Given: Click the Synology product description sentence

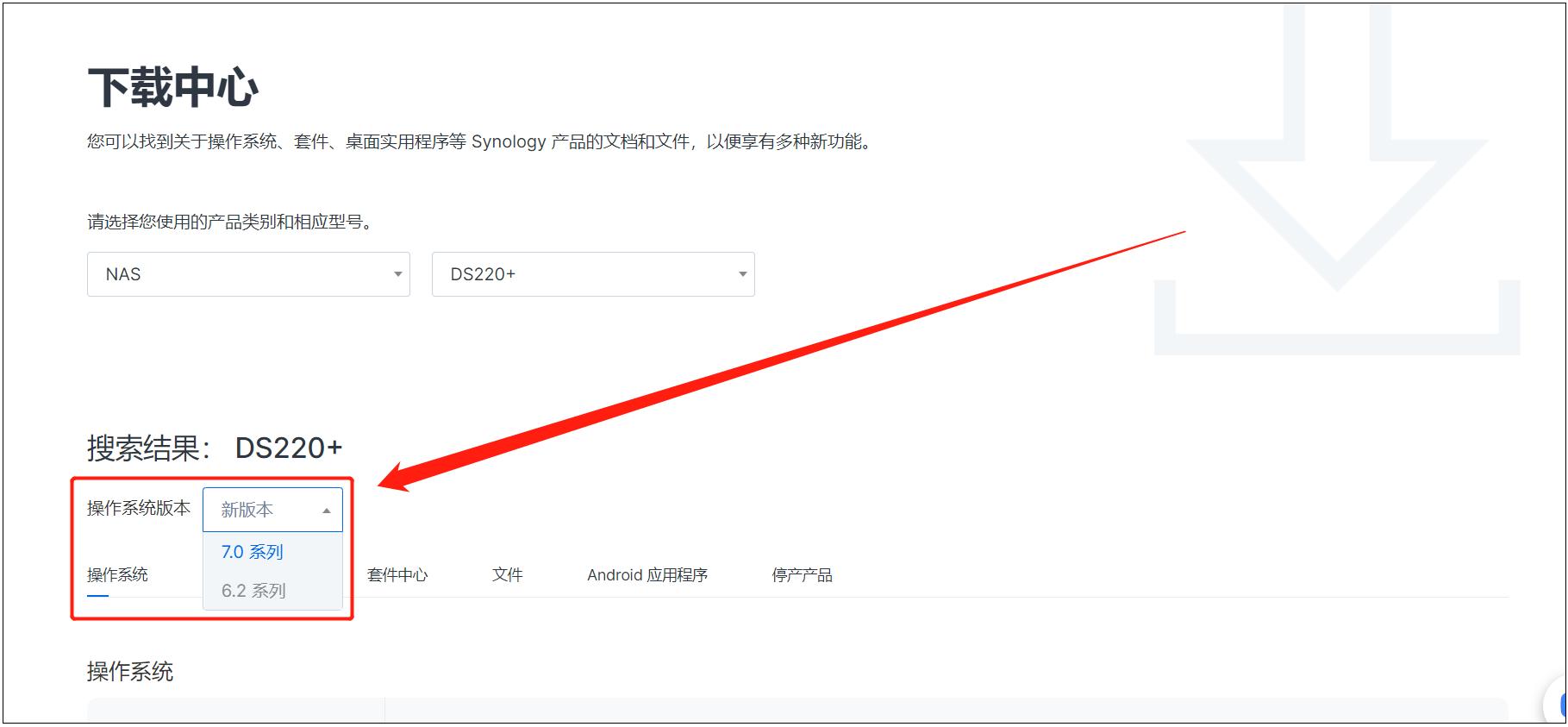Looking at the screenshot, I should [x=482, y=141].
